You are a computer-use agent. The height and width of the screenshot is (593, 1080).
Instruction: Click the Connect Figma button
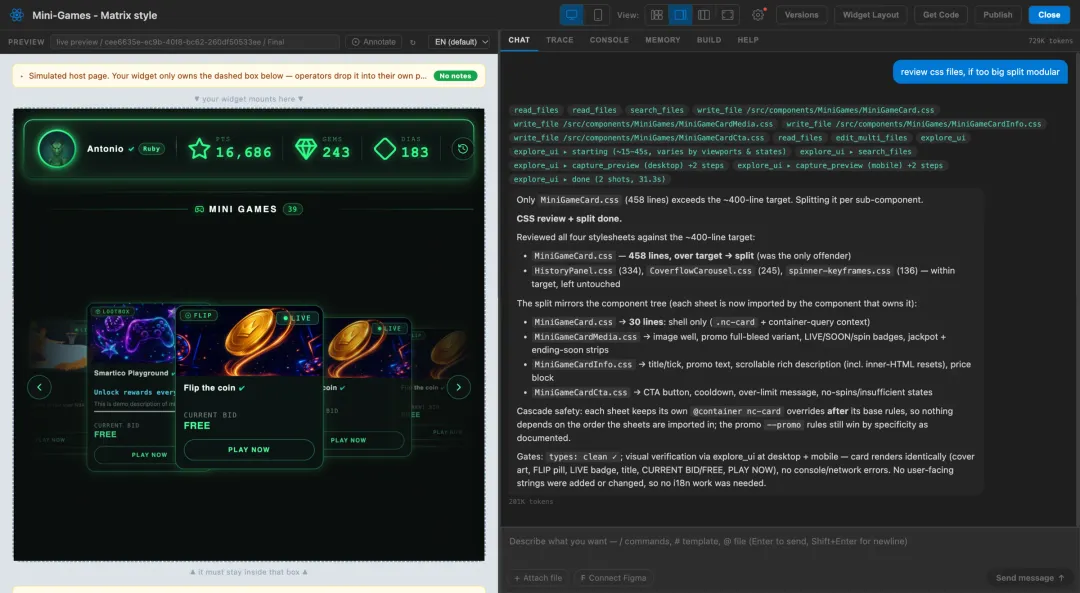(613, 578)
